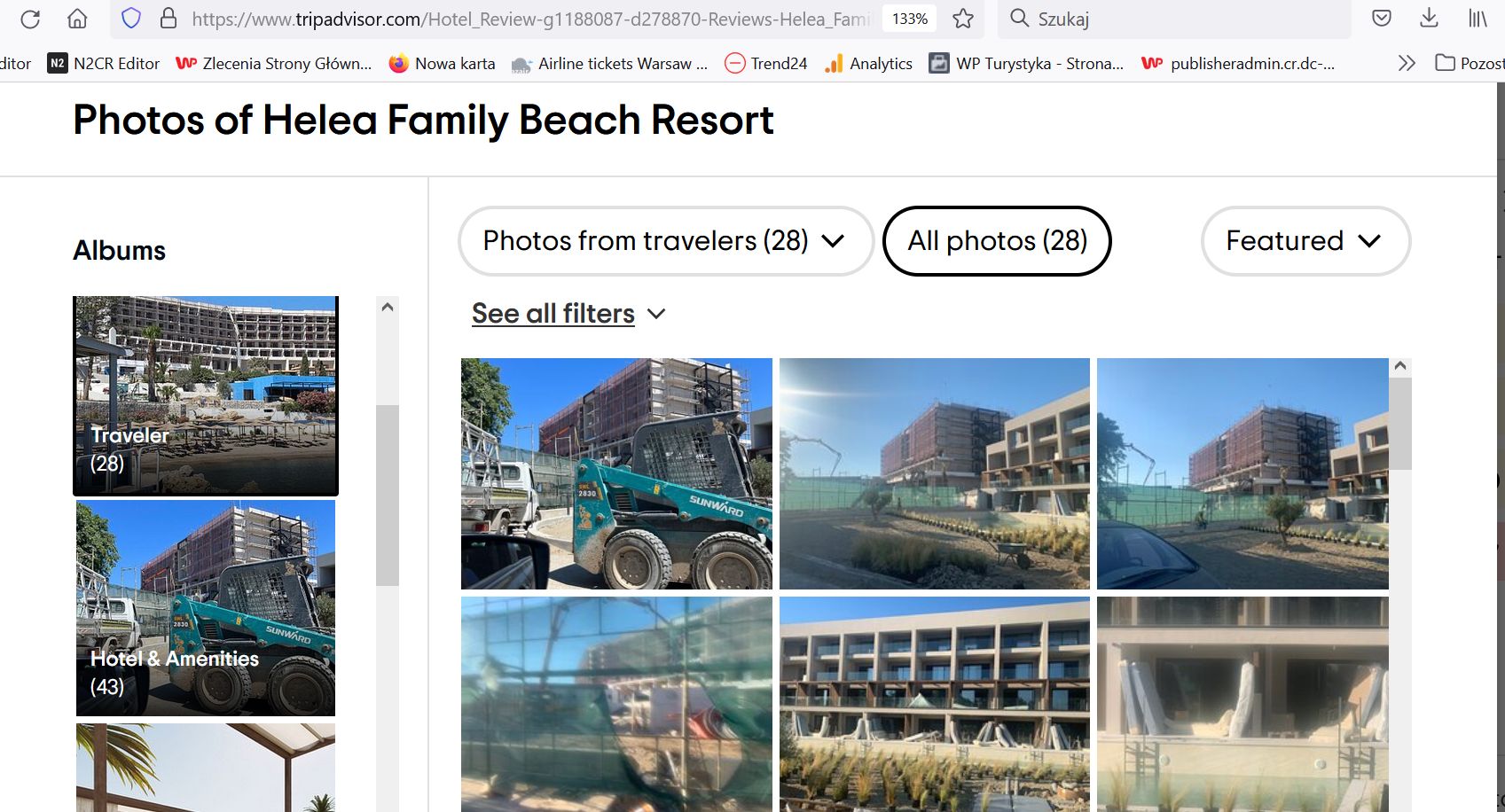Click the Sunward skid loader photo
Image resolution: width=1505 pixels, height=812 pixels.
pyautogui.click(x=616, y=473)
